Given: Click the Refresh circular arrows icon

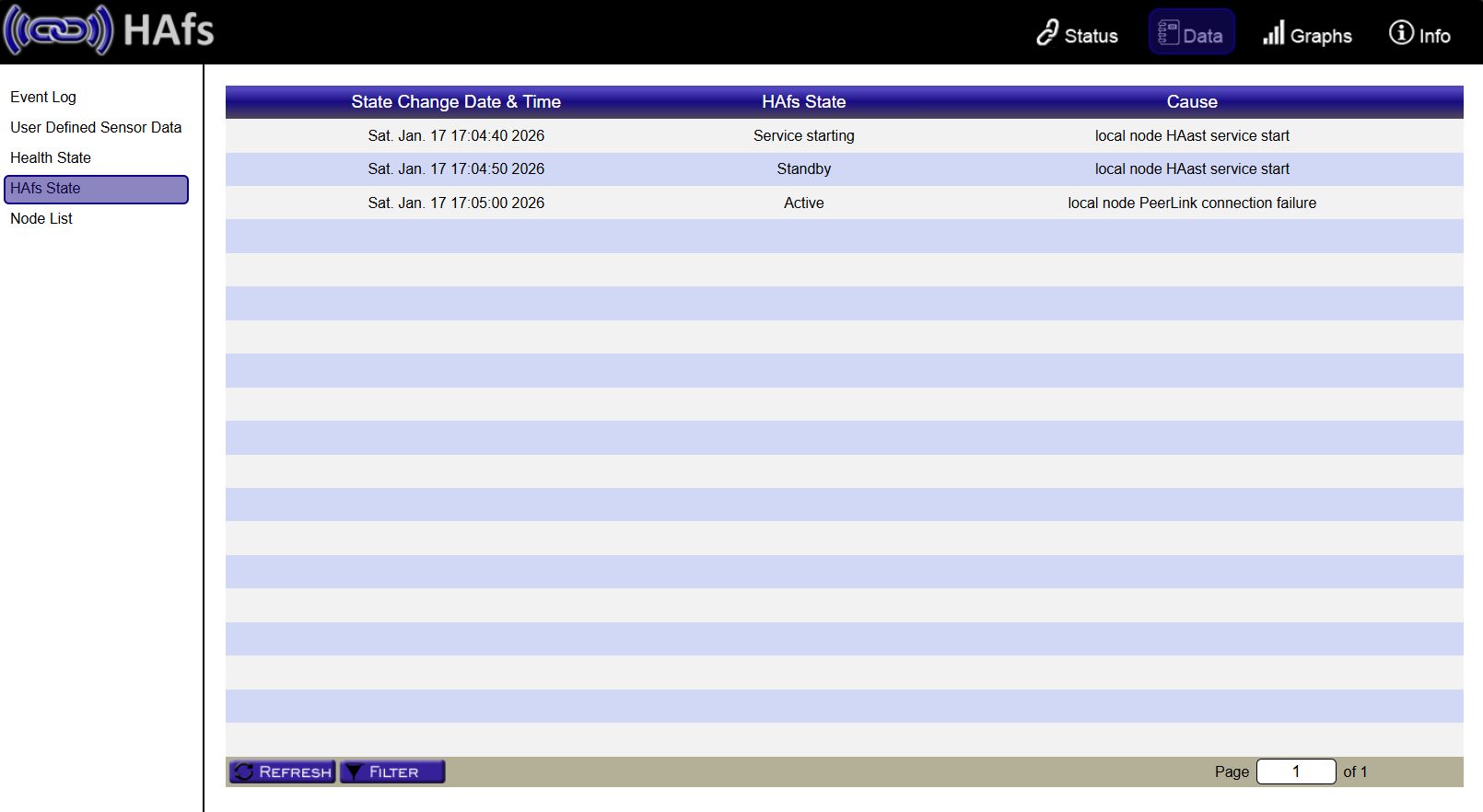Looking at the screenshot, I should [x=243, y=771].
